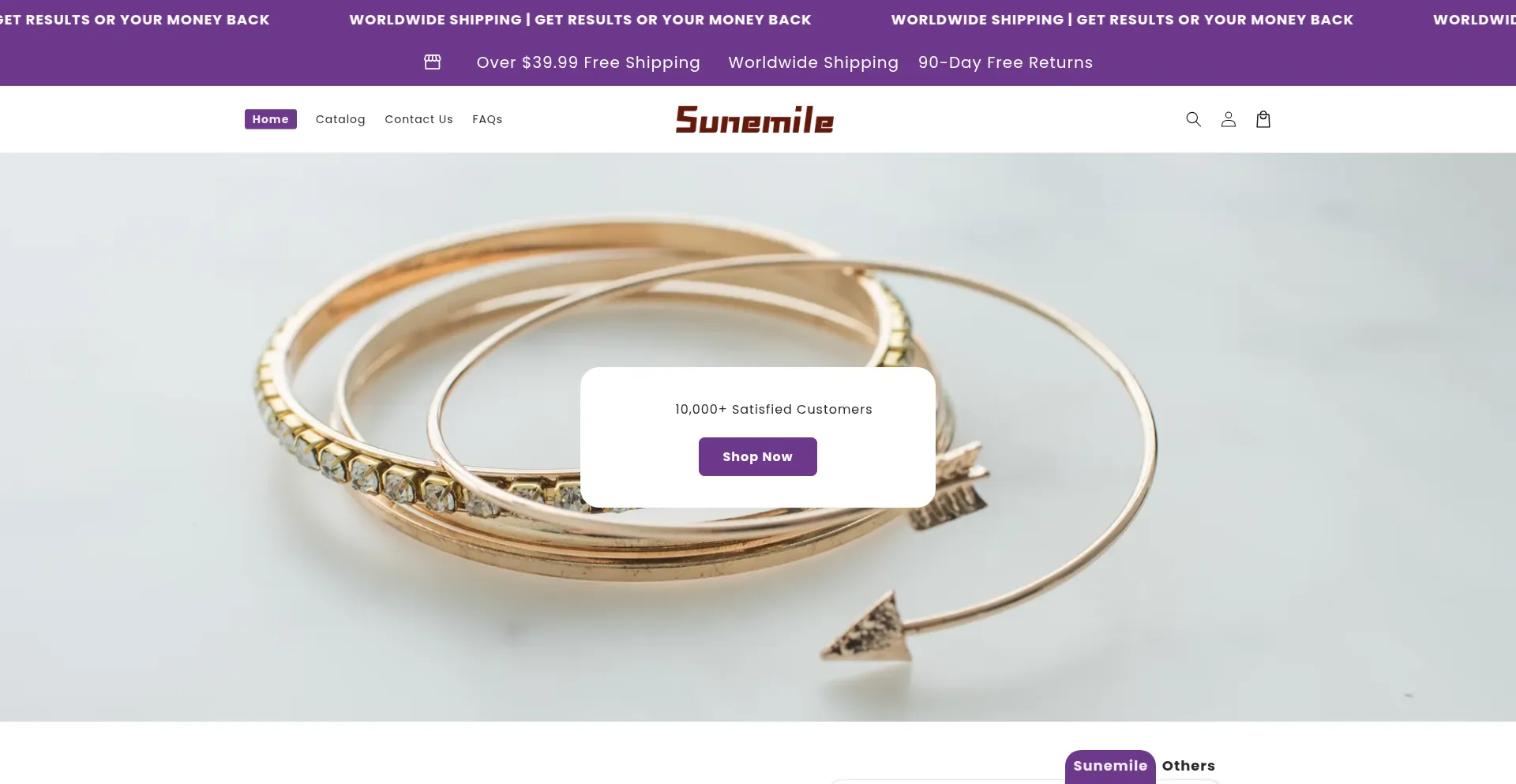This screenshot has height=784, width=1516.
Task: Click Over $39.99 Free Shipping text
Action: [x=588, y=62]
